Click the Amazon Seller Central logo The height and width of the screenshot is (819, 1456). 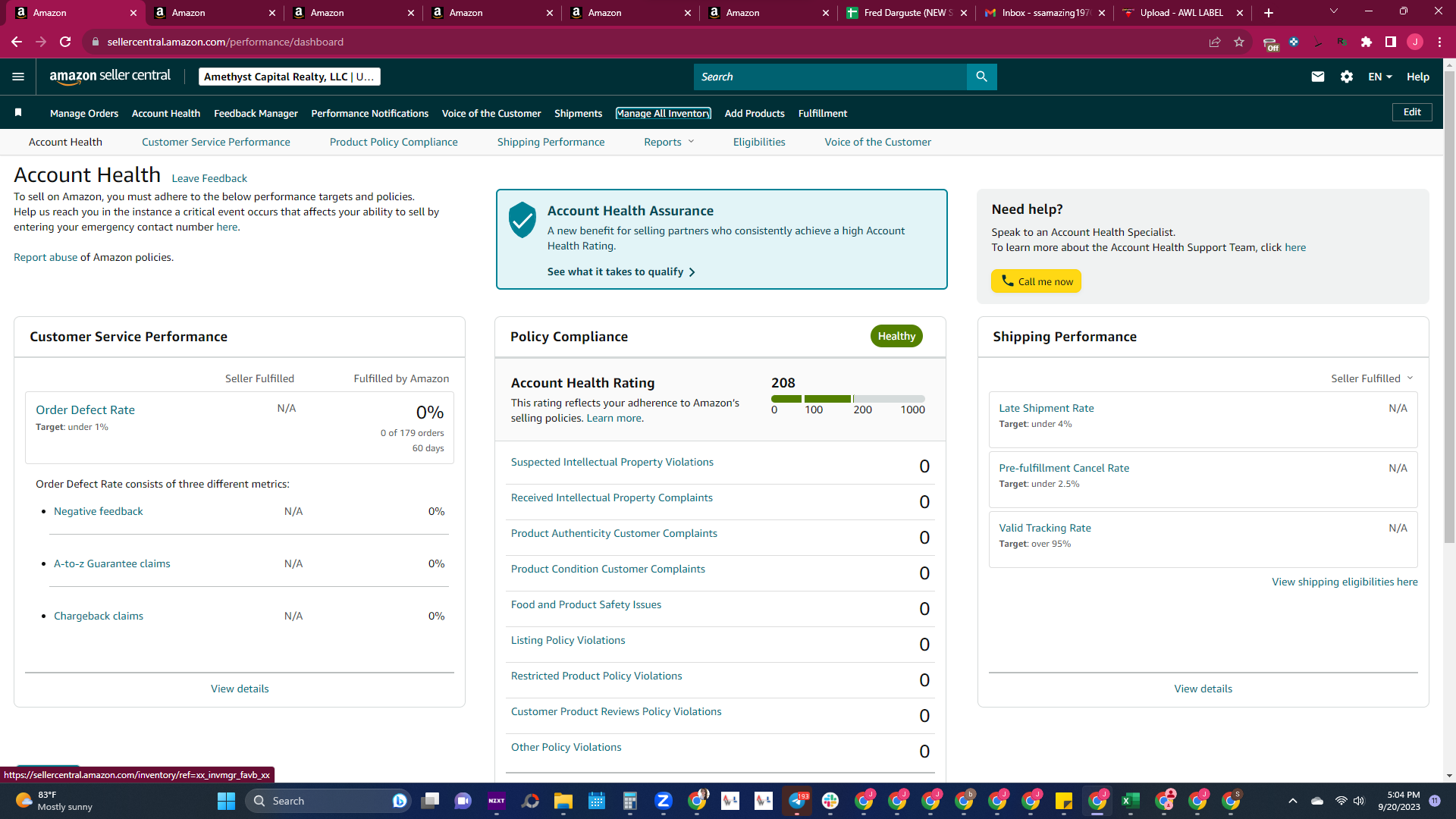110,77
